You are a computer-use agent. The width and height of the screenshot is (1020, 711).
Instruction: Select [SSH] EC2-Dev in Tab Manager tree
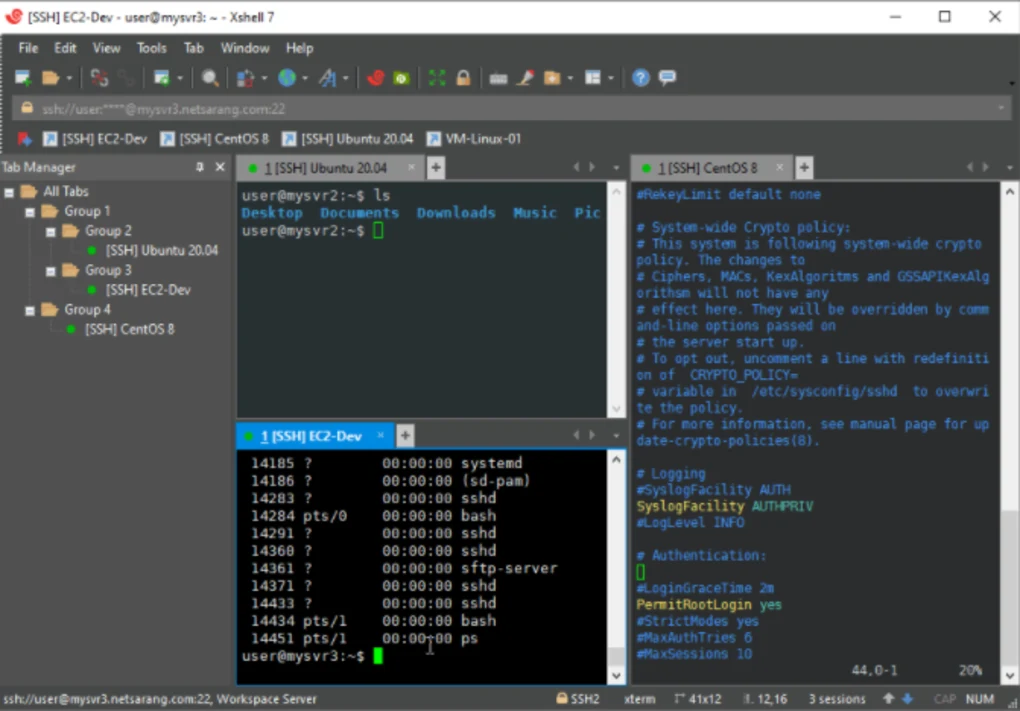tap(148, 290)
